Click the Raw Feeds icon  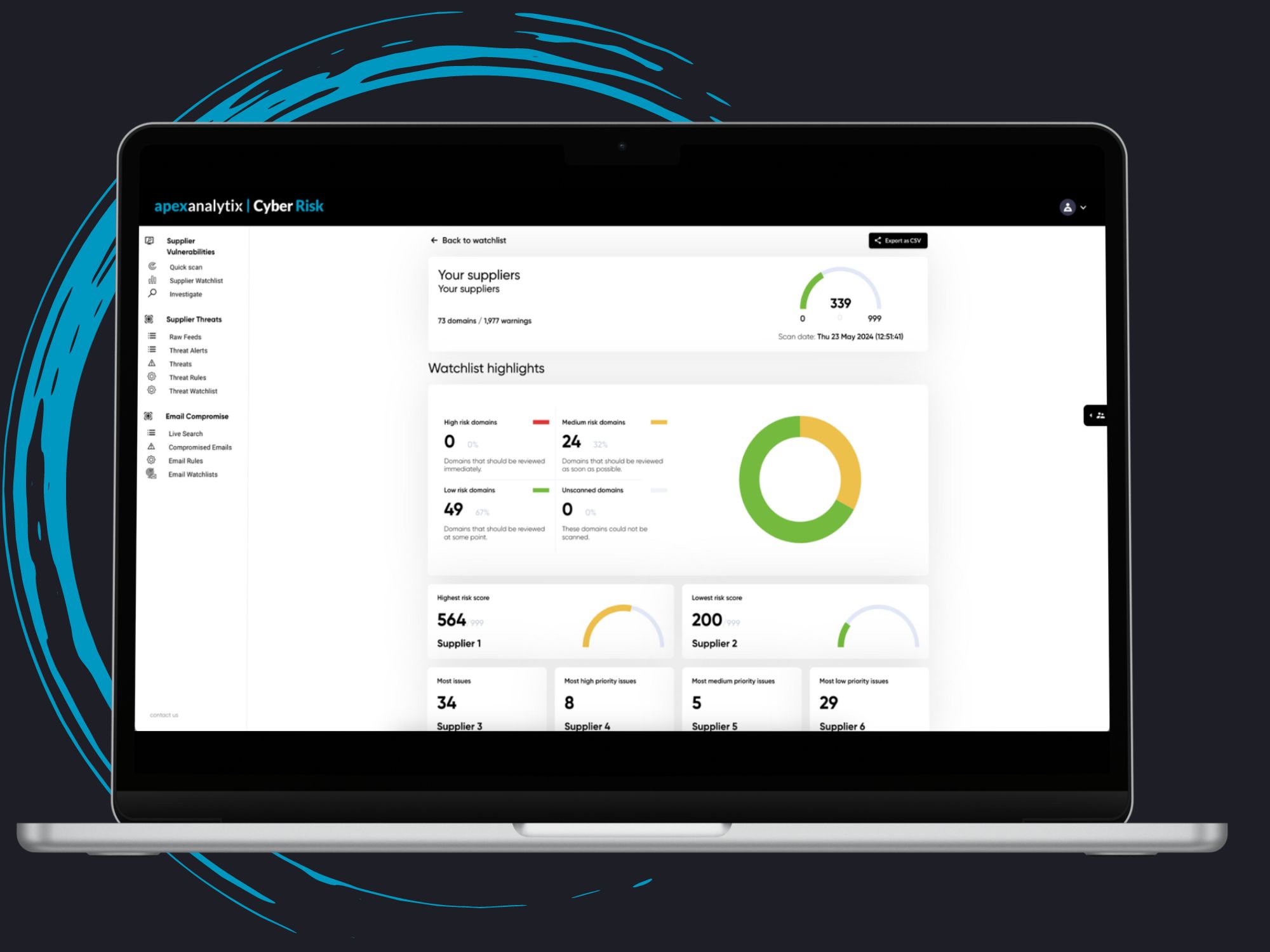[152, 334]
